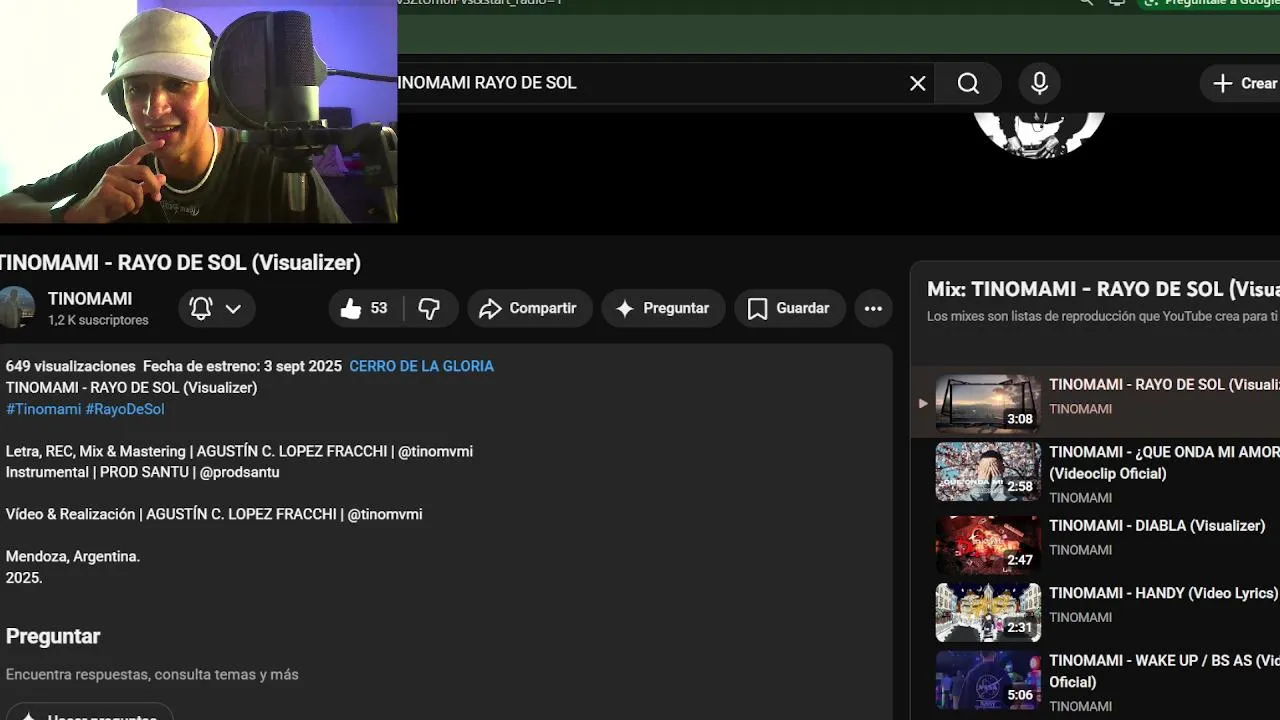Open ¿QUE ONDA MI AMOR video thumbnail
Screen dimensions: 1280x720
988,471
